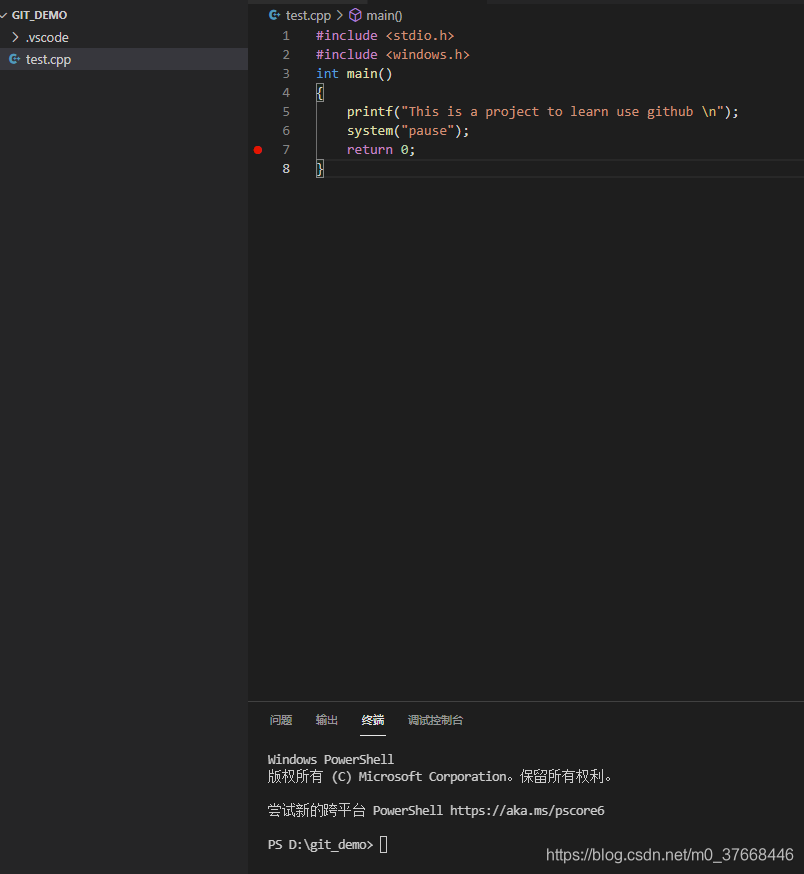This screenshot has width=804, height=874.
Task: Click the cube symbol icon in breadcrumb
Action: (x=355, y=15)
